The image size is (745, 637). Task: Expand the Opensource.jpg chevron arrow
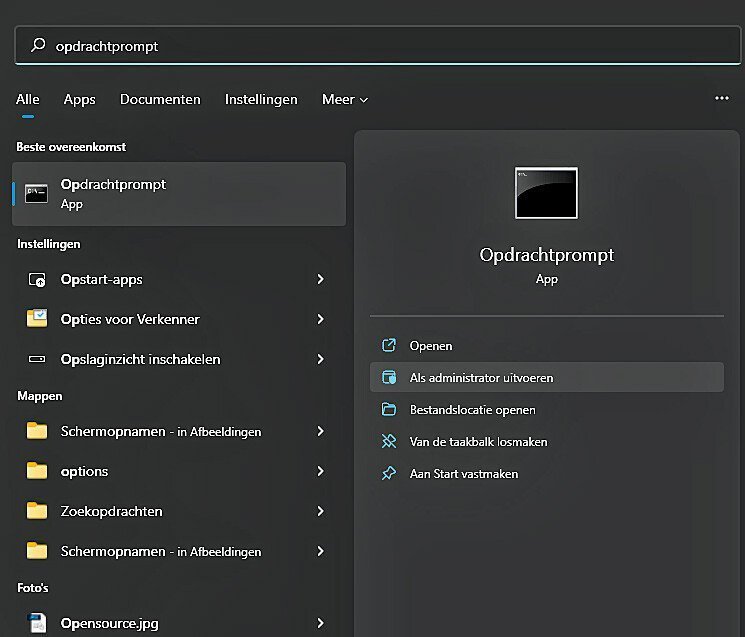[x=320, y=623]
